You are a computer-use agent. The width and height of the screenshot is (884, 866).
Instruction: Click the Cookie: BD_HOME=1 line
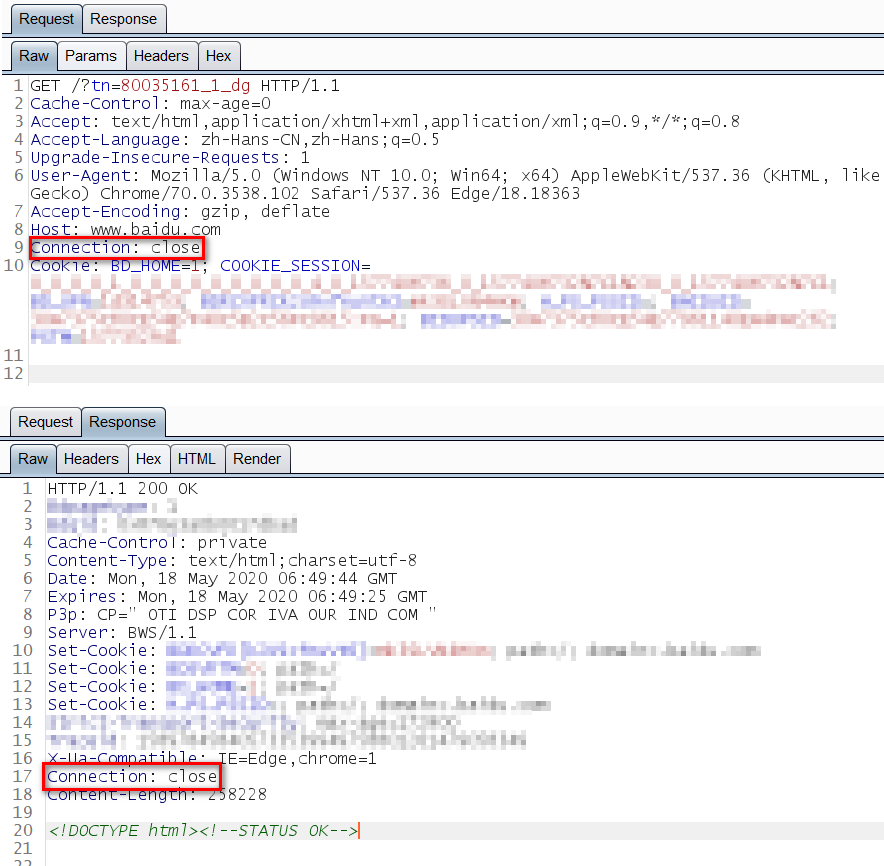tap(200, 266)
